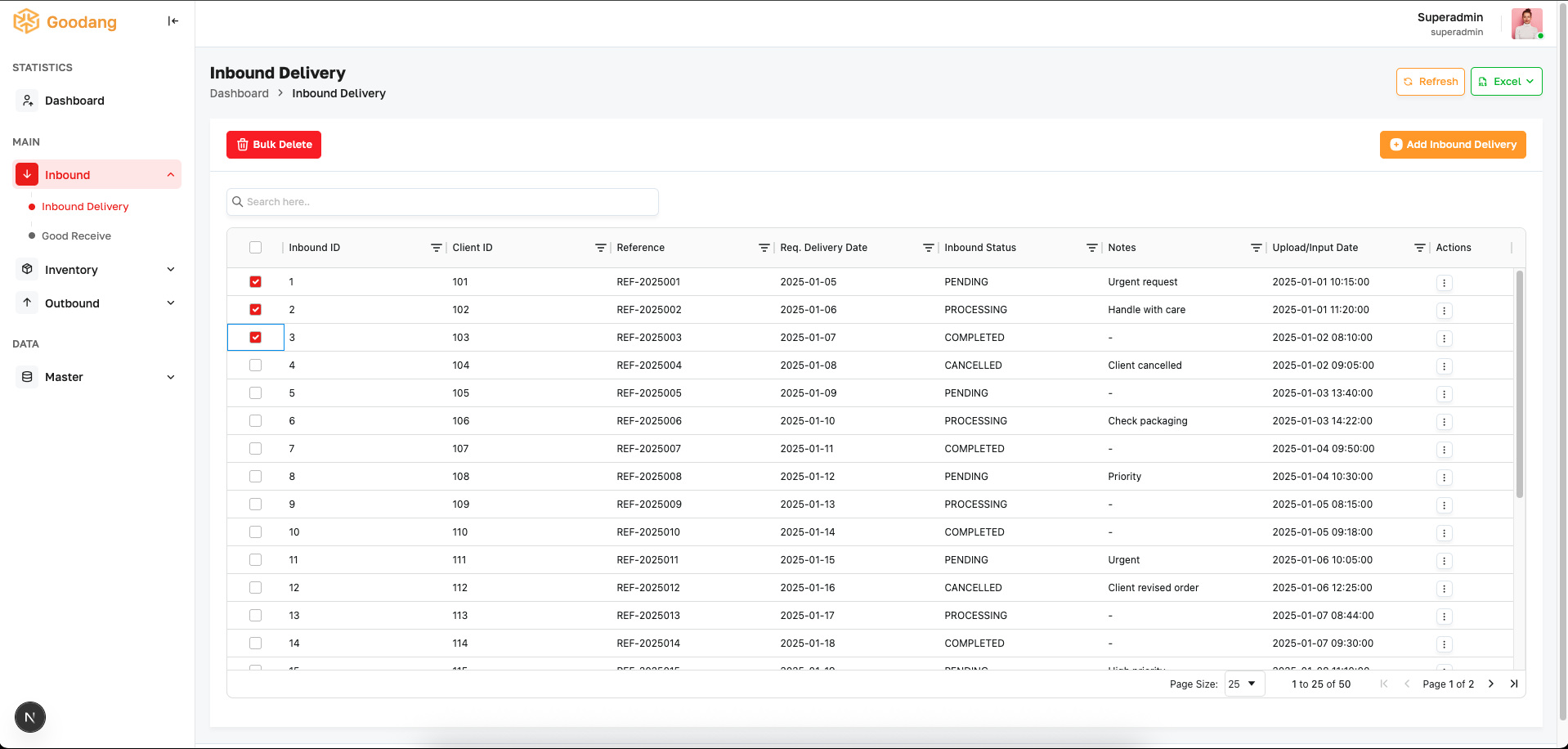Click the round N badge at bottom left
Viewport: 1568px width, 749px height.
click(30, 717)
